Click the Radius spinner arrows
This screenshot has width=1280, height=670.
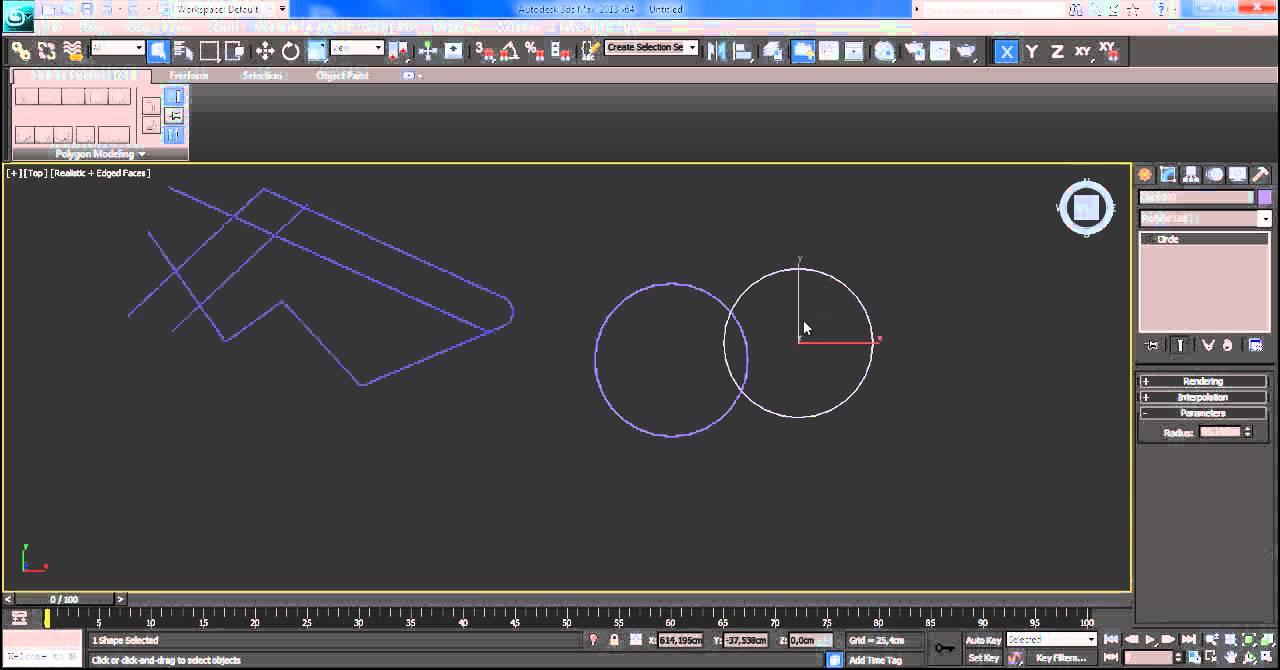(1248, 432)
